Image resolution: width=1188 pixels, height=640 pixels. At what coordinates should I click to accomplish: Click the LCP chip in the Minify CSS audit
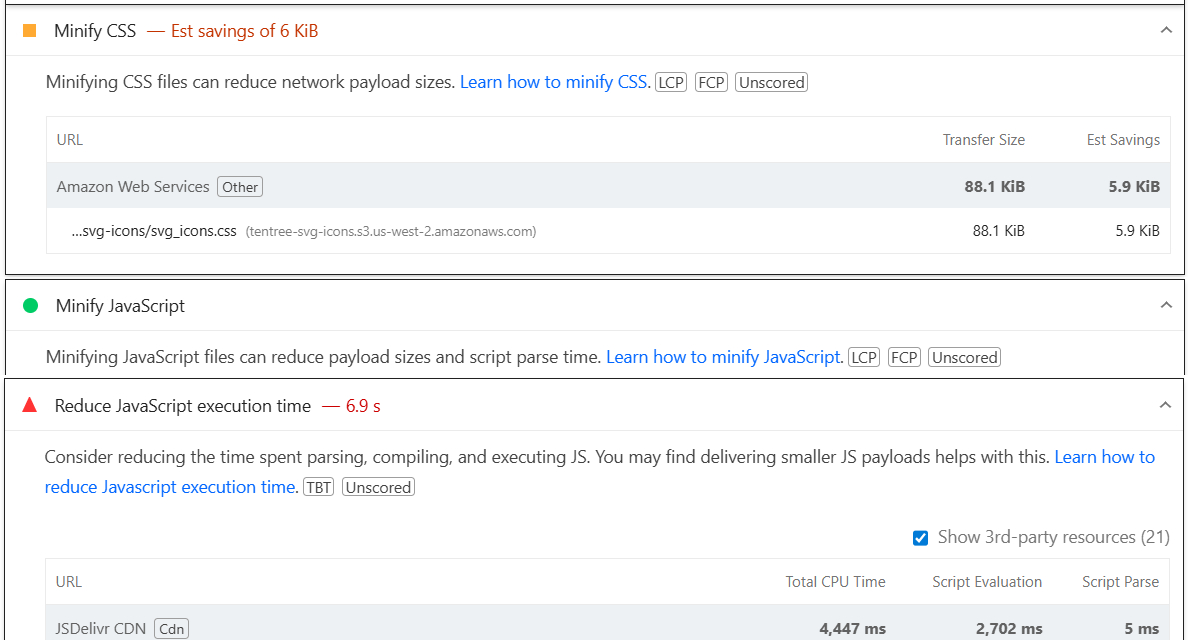click(670, 81)
